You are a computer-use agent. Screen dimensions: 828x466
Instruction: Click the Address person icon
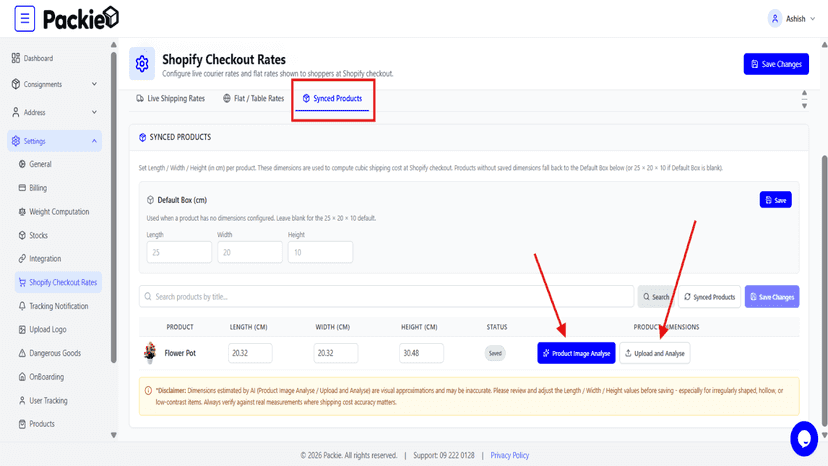[16, 112]
